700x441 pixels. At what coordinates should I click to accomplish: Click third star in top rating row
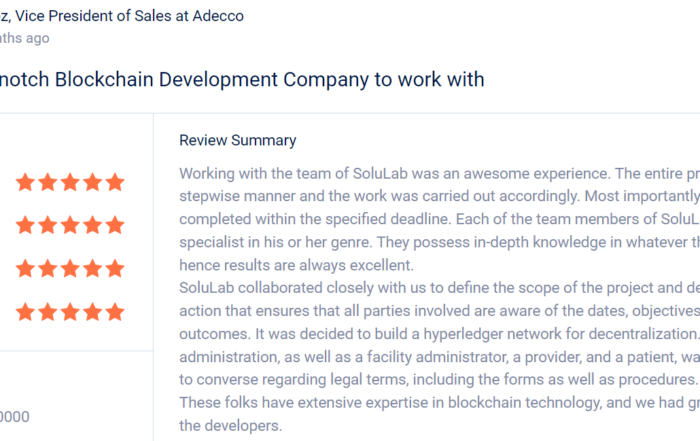pyautogui.click(x=70, y=182)
